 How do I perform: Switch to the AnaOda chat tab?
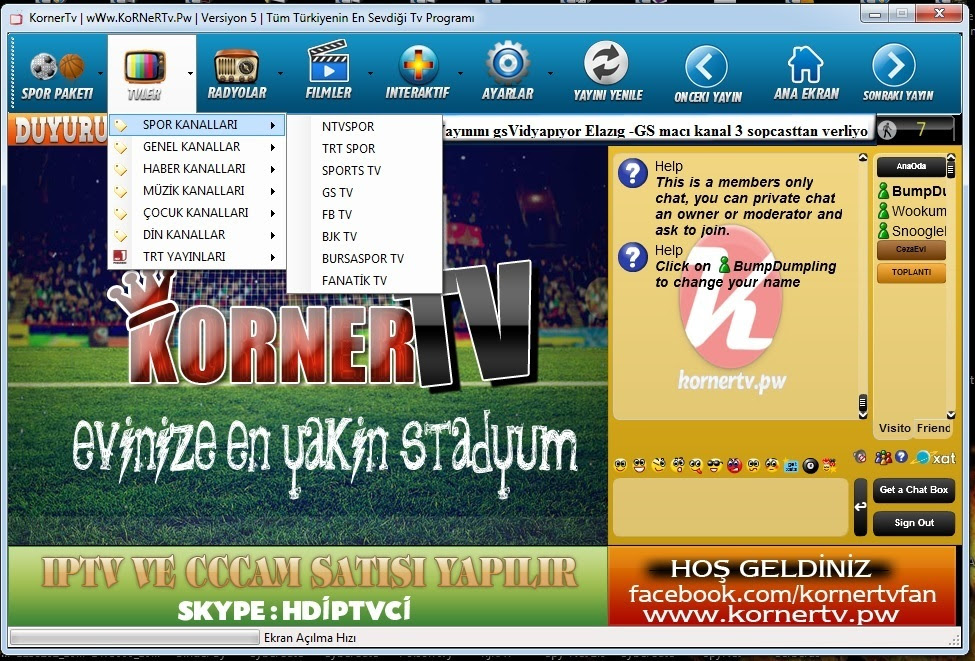pos(911,166)
